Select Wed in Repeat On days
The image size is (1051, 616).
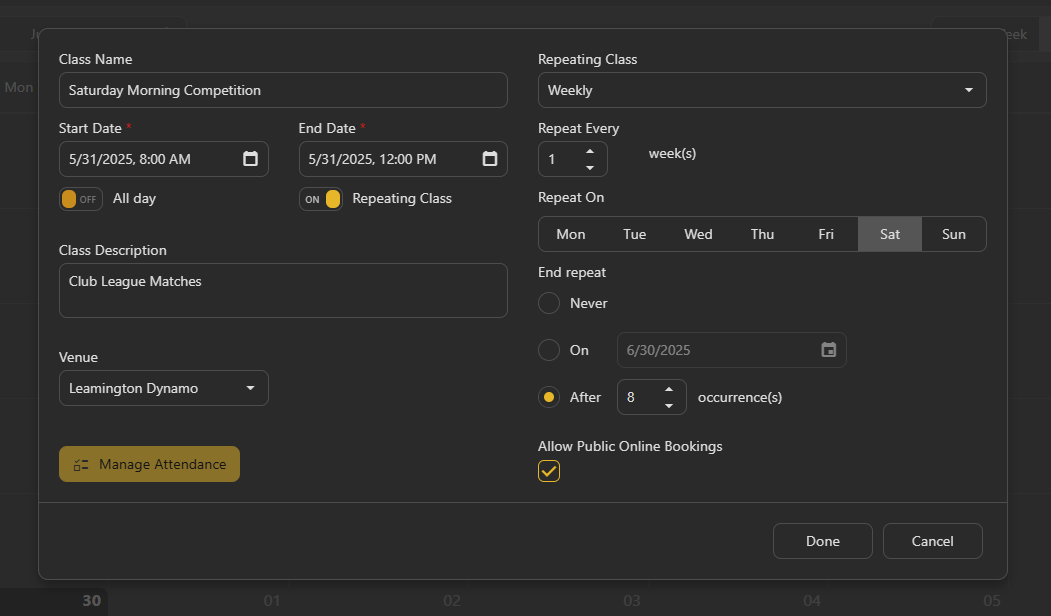tap(698, 234)
